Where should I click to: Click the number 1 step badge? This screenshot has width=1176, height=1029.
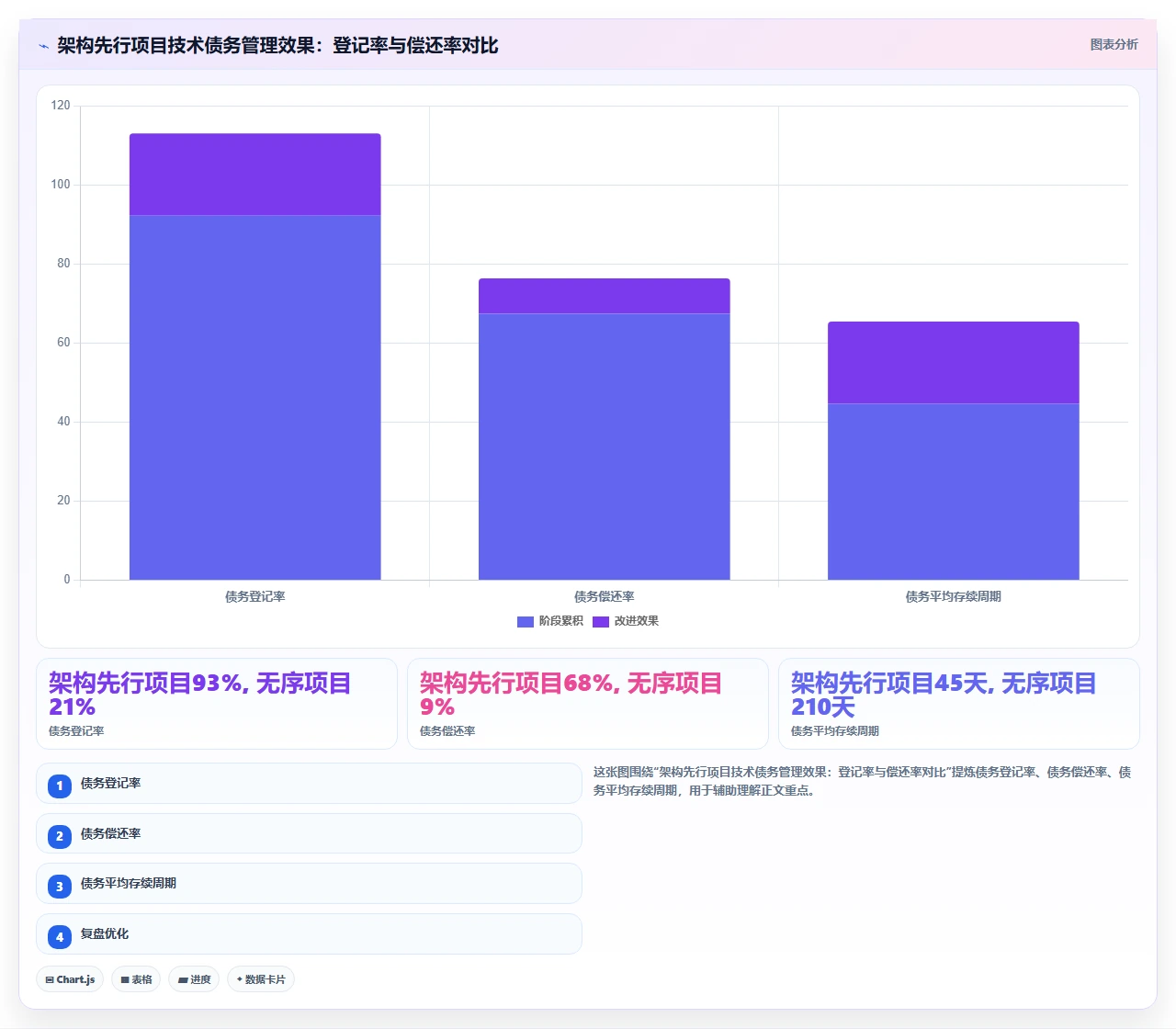(60, 786)
